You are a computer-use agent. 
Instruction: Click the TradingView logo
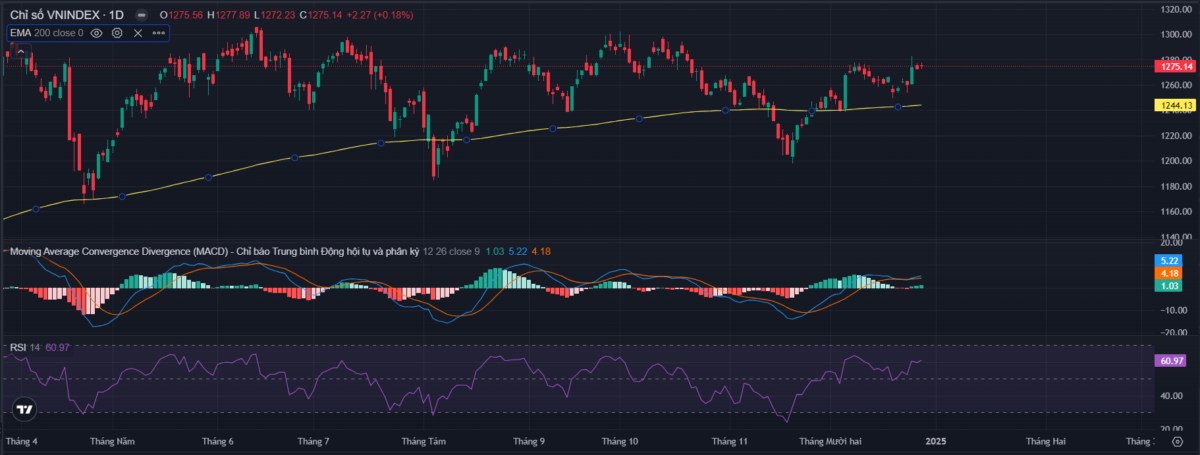(x=25, y=410)
